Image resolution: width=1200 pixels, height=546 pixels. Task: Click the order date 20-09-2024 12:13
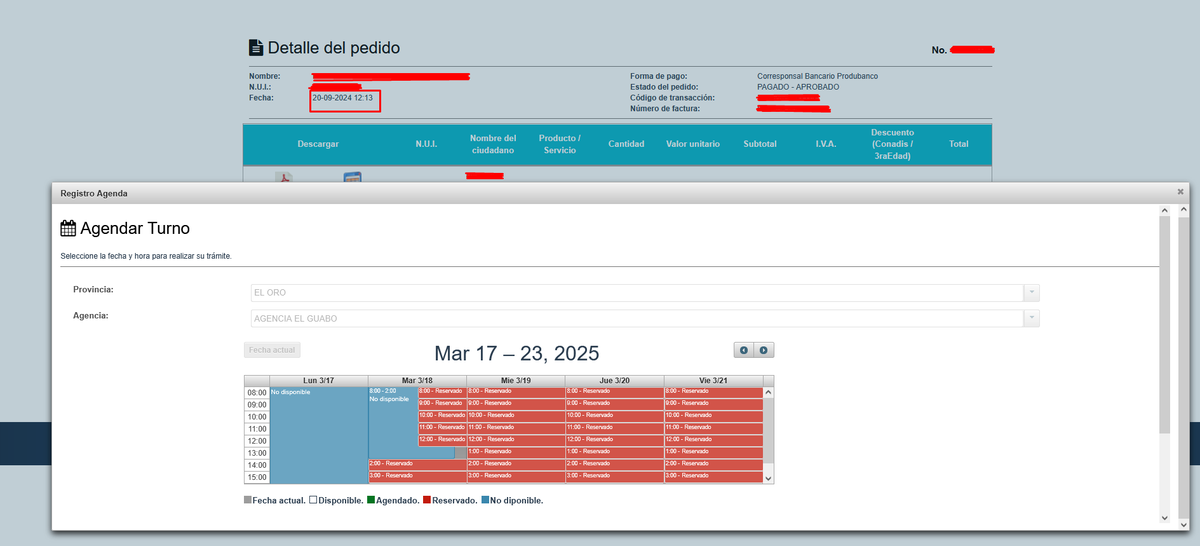pos(343,98)
